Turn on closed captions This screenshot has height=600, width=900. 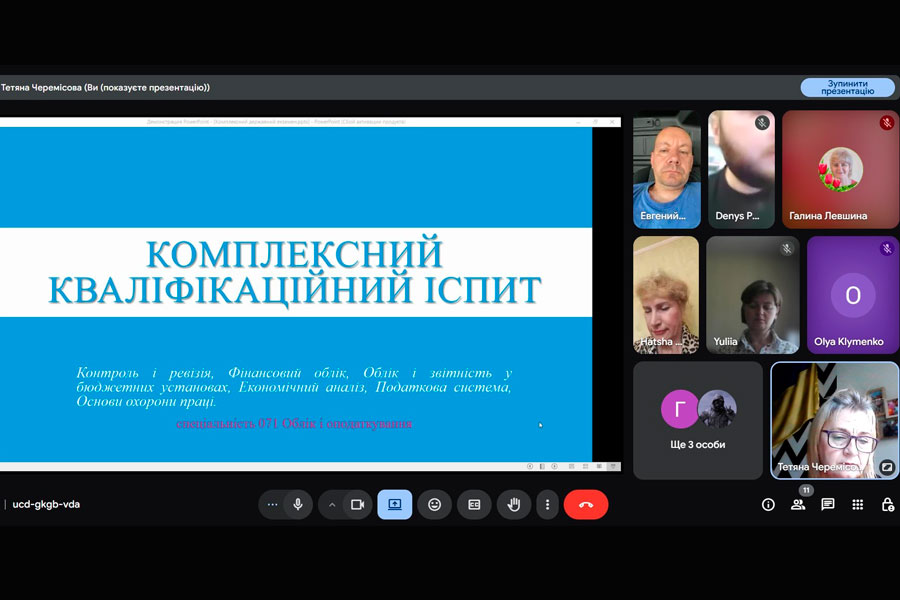(474, 504)
